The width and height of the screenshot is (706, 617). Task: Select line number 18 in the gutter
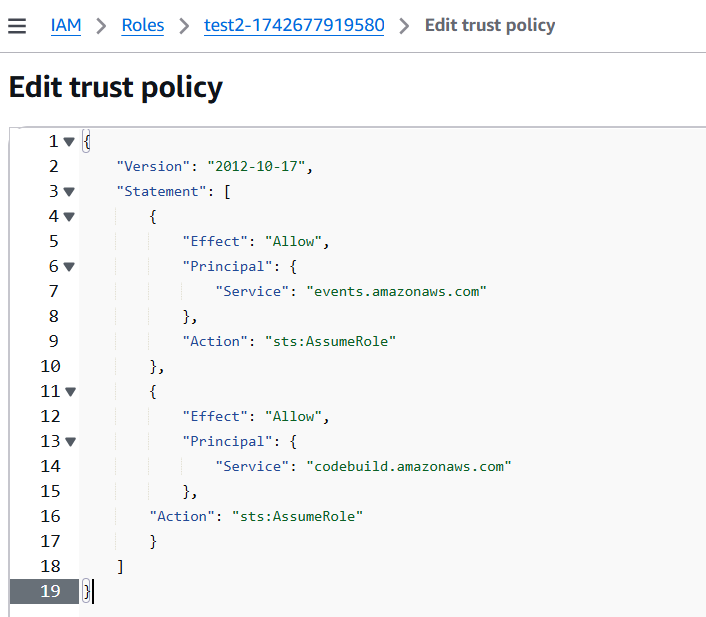point(50,566)
